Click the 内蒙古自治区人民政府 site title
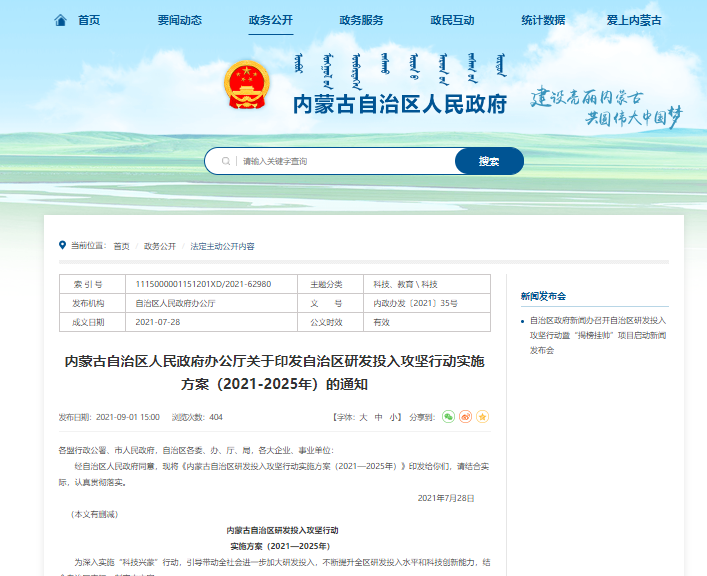The height and width of the screenshot is (576, 707). click(400, 104)
